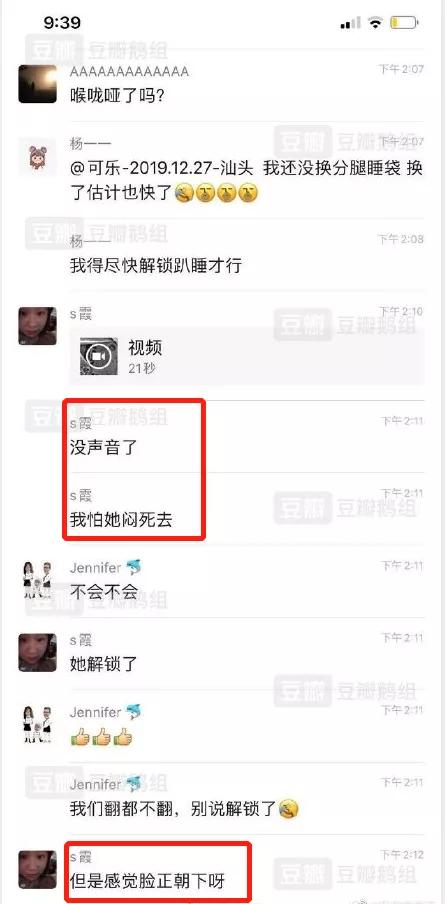Image resolution: width=445 pixels, height=904 pixels.
Task: Tap the @可乐-2019.12.27-汕头 mention
Action: pos(162,168)
